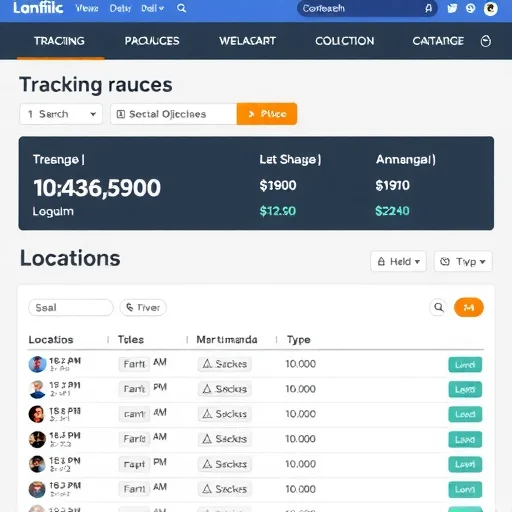This screenshot has width=512, height=512.
Task: Click the magnifier search icon in top bar
Action: point(181,8)
